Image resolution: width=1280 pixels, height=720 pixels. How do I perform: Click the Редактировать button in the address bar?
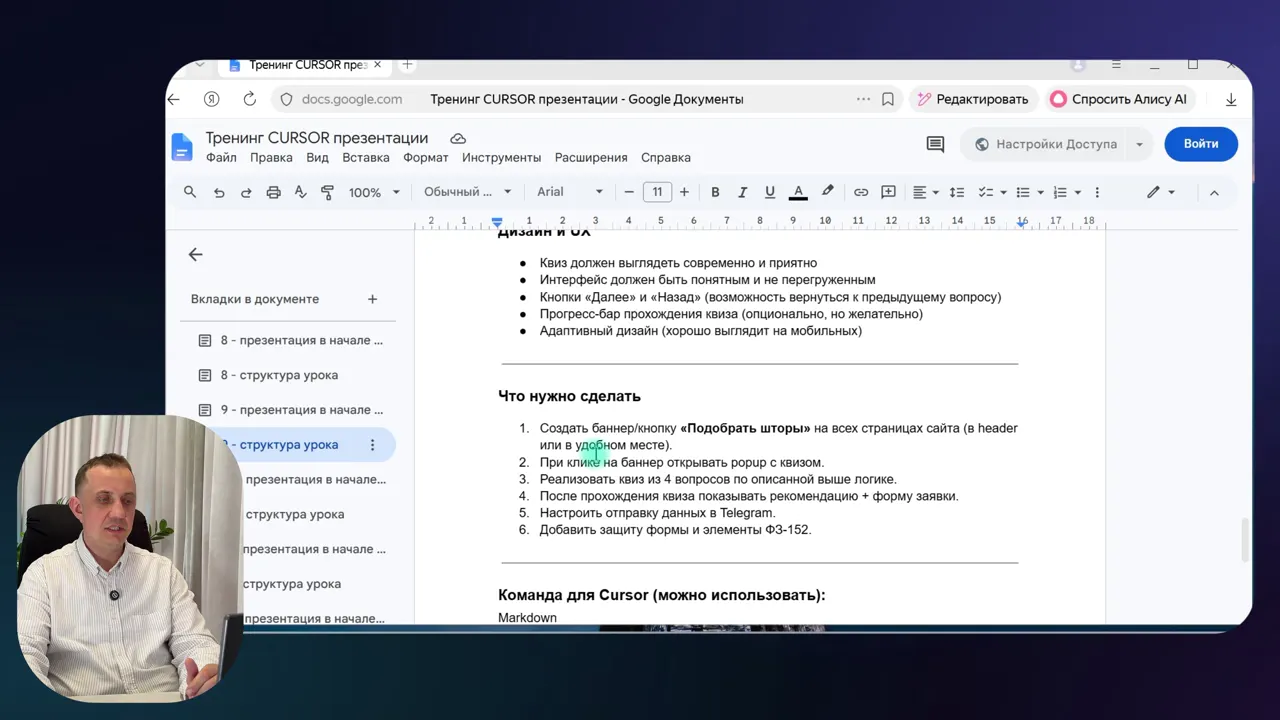coord(973,99)
